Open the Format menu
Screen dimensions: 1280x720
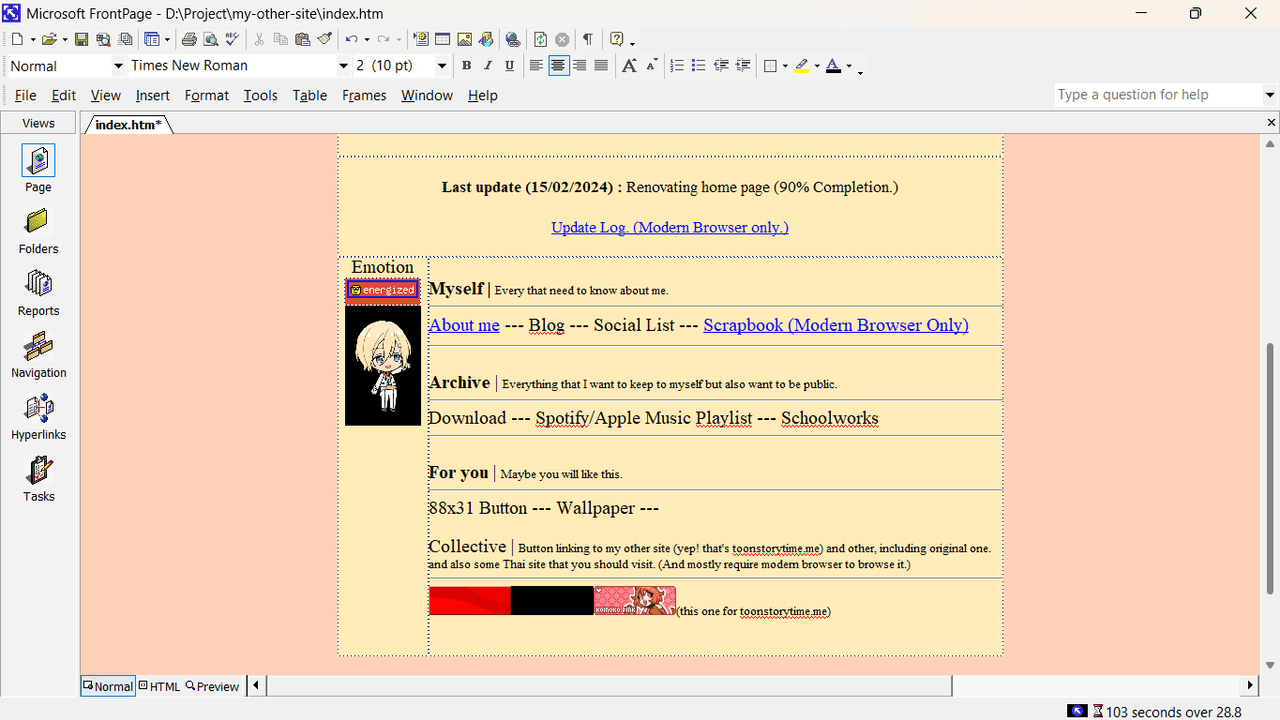click(207, 95)
